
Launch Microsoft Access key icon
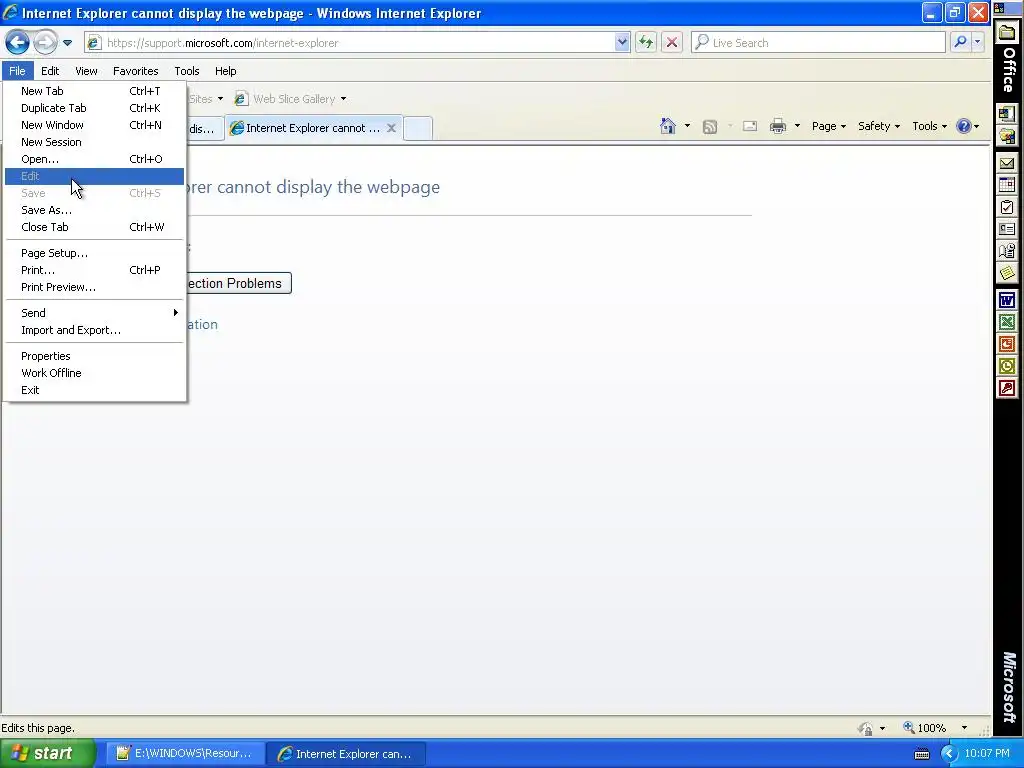tap(1006, 389)
